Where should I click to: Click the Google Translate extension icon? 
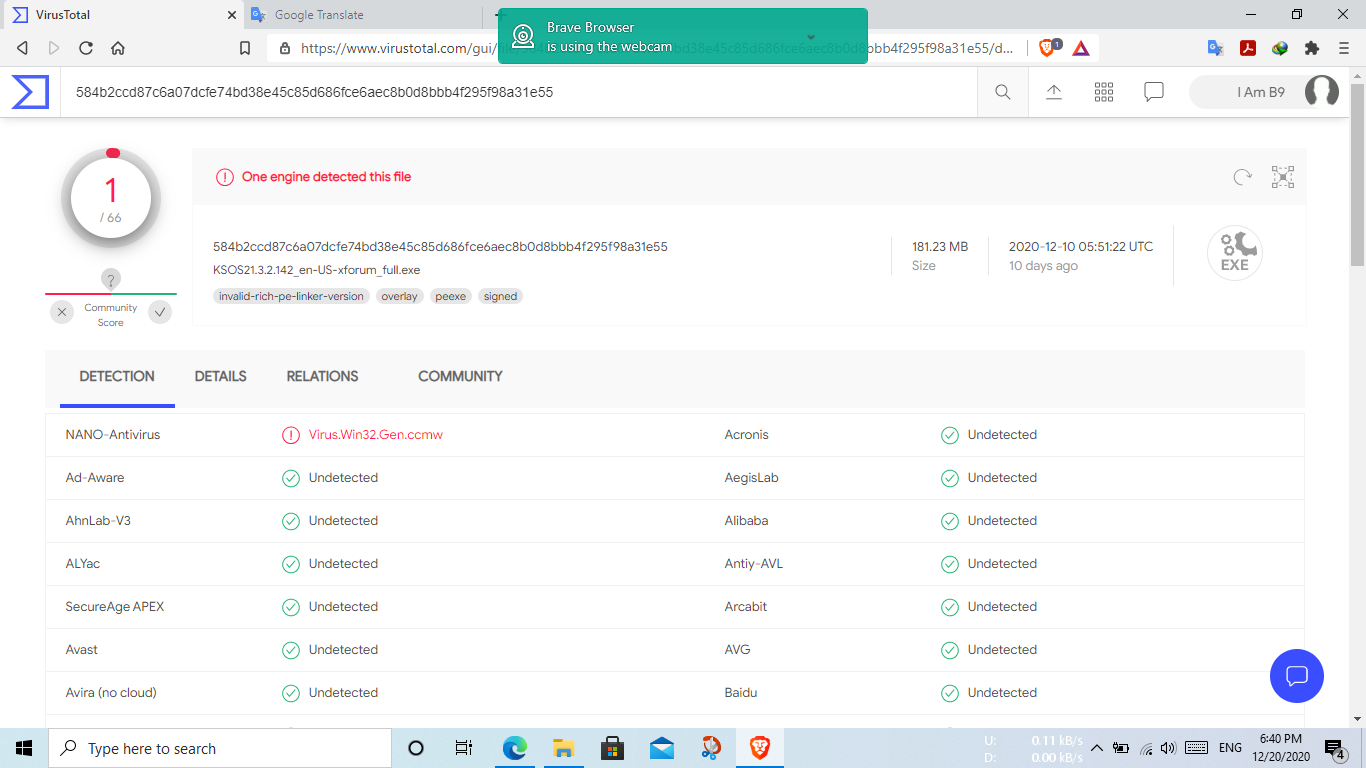click(x=1216, y=48)
